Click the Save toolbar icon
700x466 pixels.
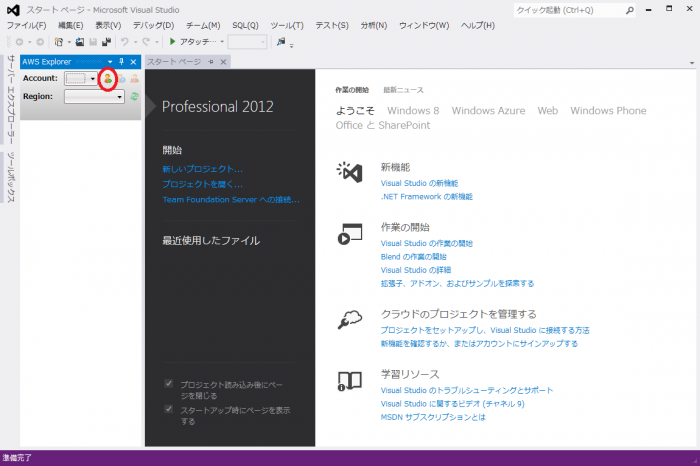coord(93,42)
